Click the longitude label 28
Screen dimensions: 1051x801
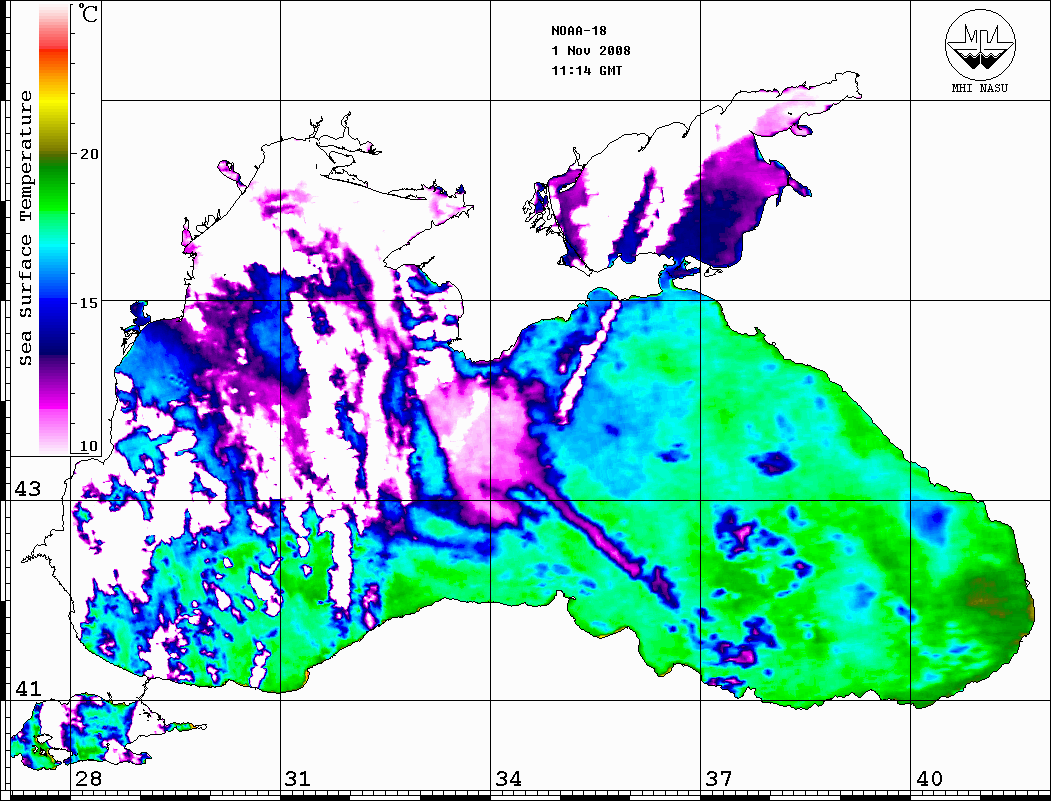(88, 779)
